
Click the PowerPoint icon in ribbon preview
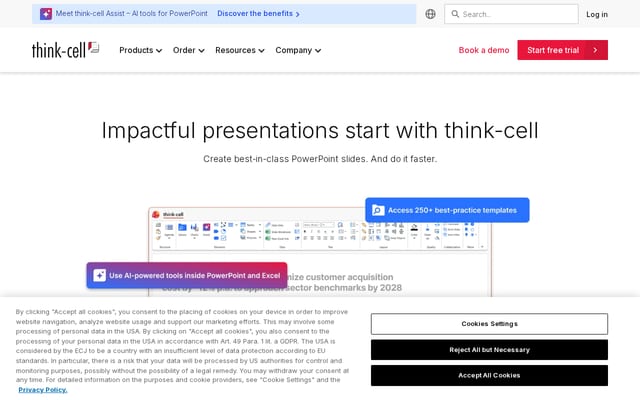156,214
